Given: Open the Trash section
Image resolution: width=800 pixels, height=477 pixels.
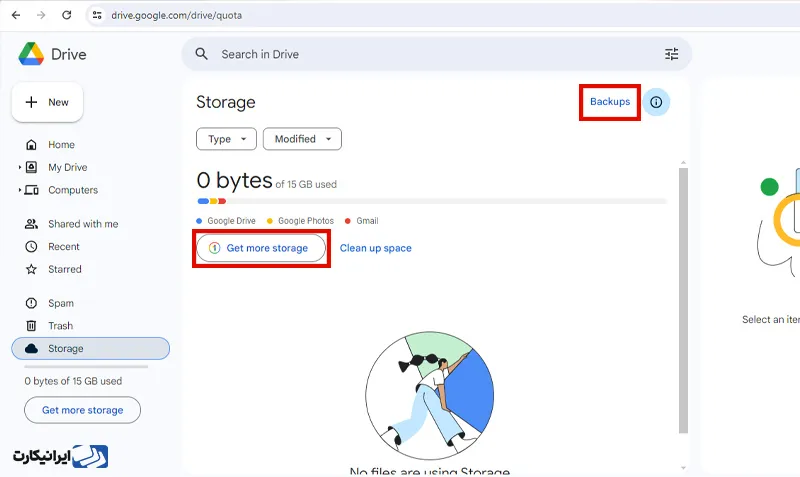Looking at the screenshot, I should (x=60, y=326).
